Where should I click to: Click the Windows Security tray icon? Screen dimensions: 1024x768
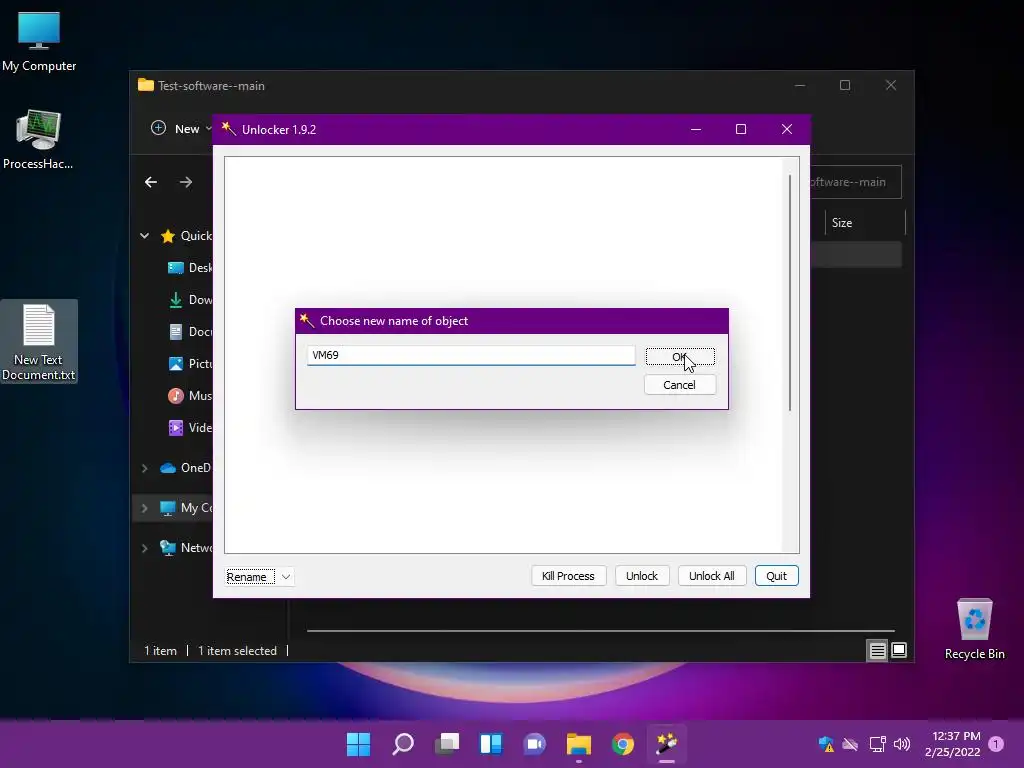826,744
